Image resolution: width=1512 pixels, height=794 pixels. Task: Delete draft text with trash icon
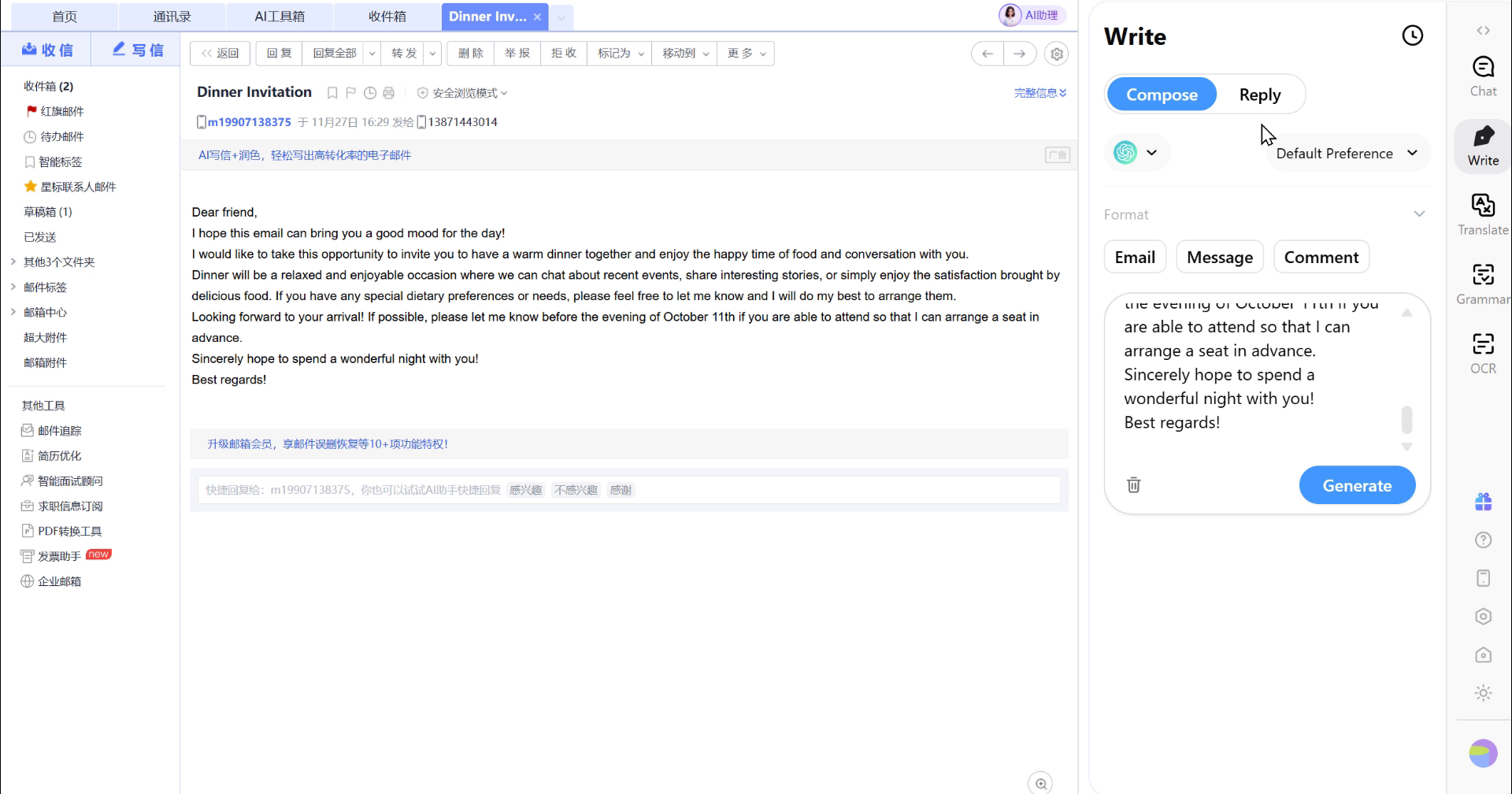pos(1133,485)
